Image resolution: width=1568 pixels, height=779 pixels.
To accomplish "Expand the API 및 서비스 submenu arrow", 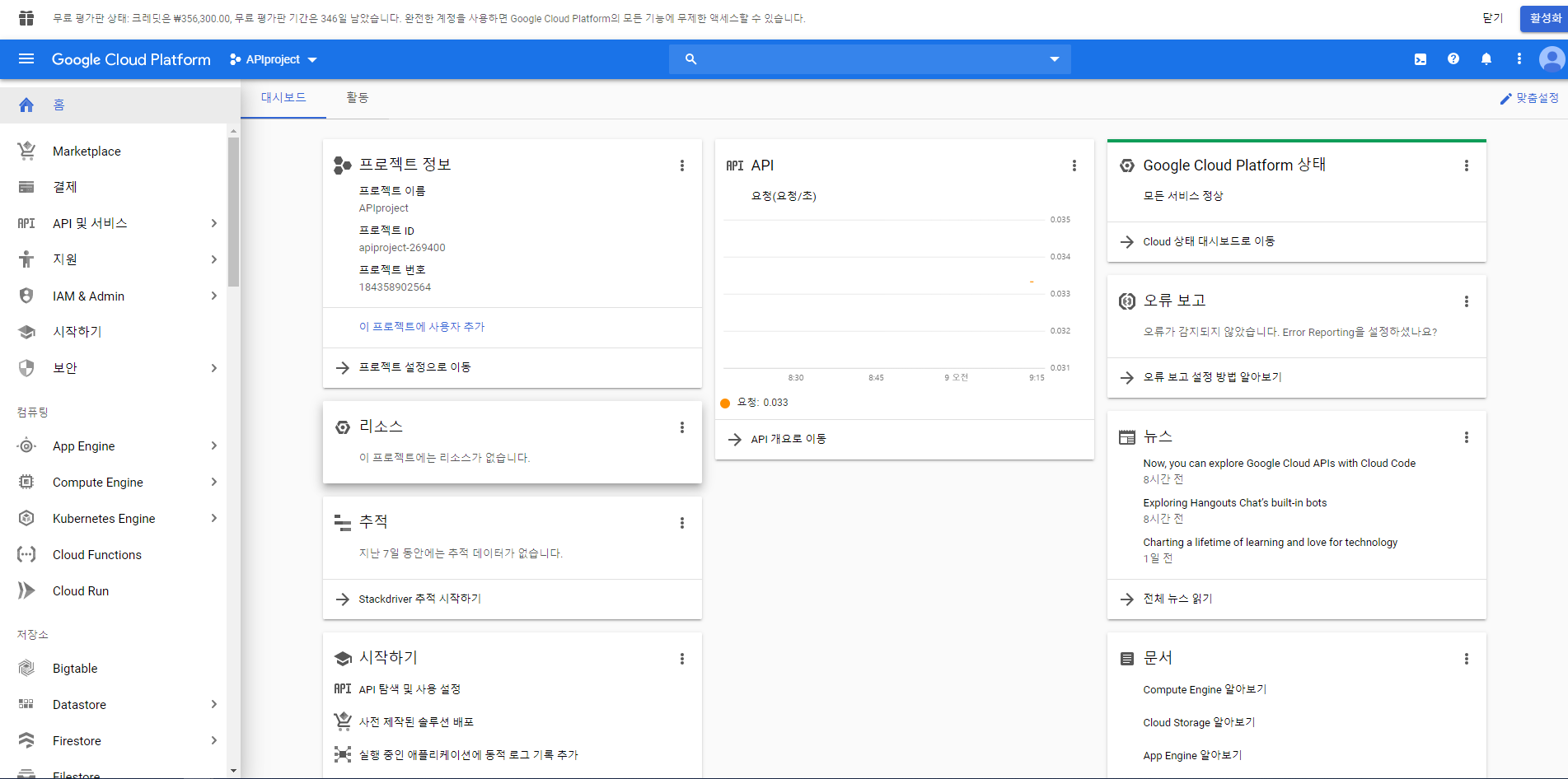I will pyautogui.click(x=214, y=223).
